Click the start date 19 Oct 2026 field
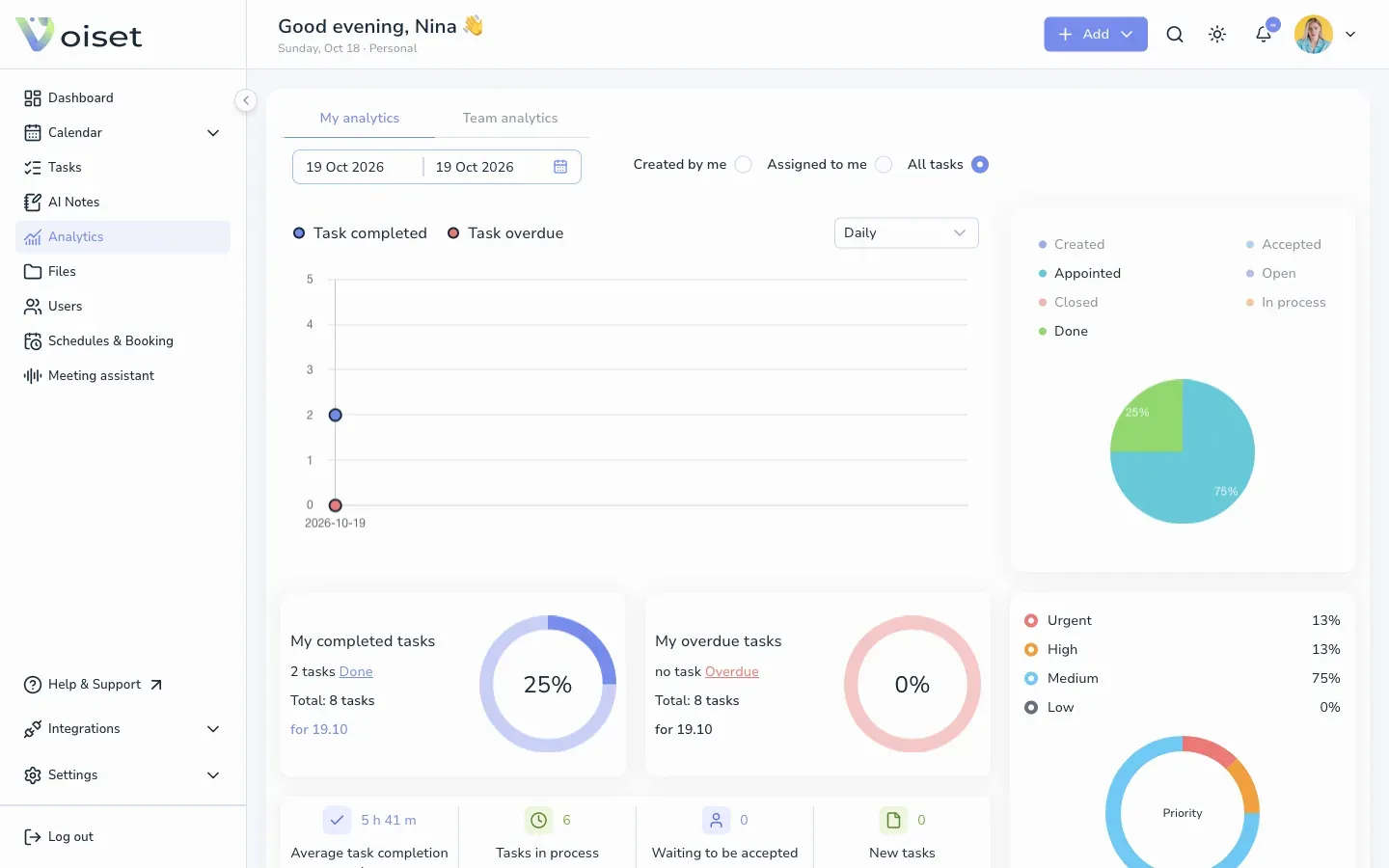 point(358,167)
